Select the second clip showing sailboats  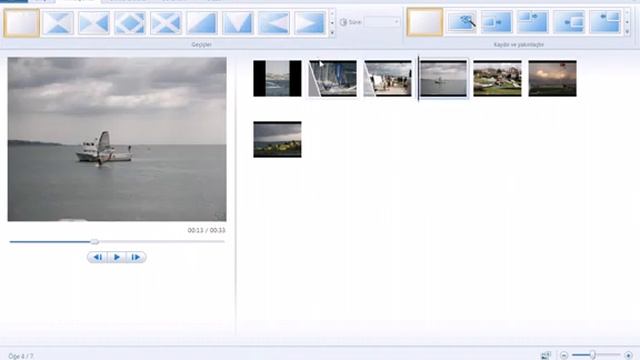click(333, 78)
